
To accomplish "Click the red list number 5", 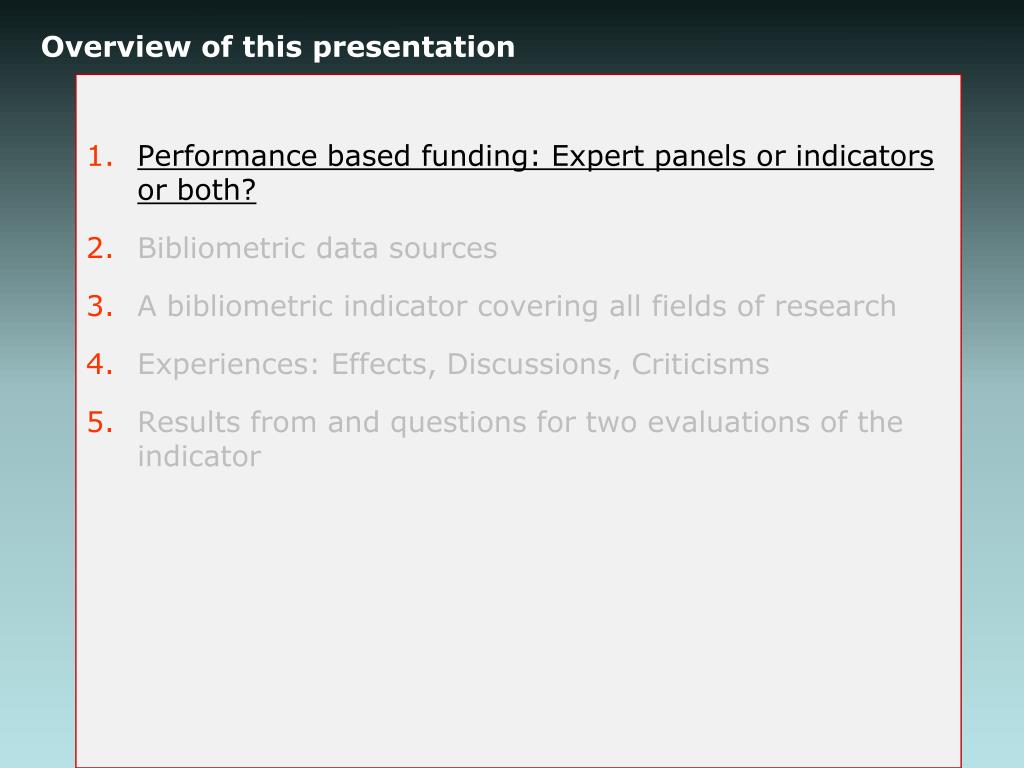I will point(100,423).
